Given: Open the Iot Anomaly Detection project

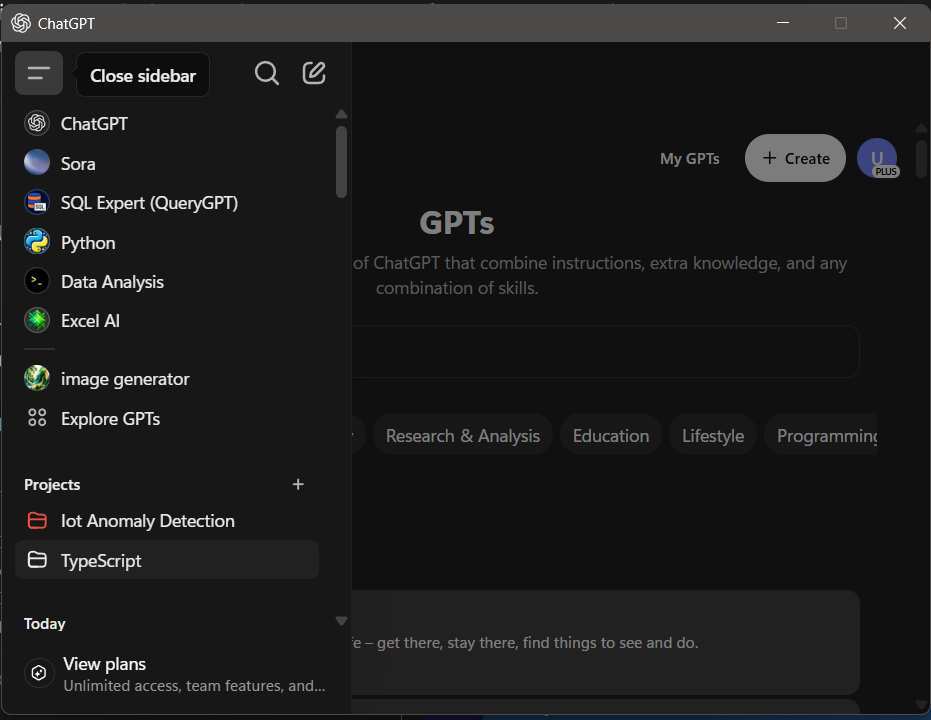Looking at the screenshot, I should pyautogui.click(x=166, y=521).
